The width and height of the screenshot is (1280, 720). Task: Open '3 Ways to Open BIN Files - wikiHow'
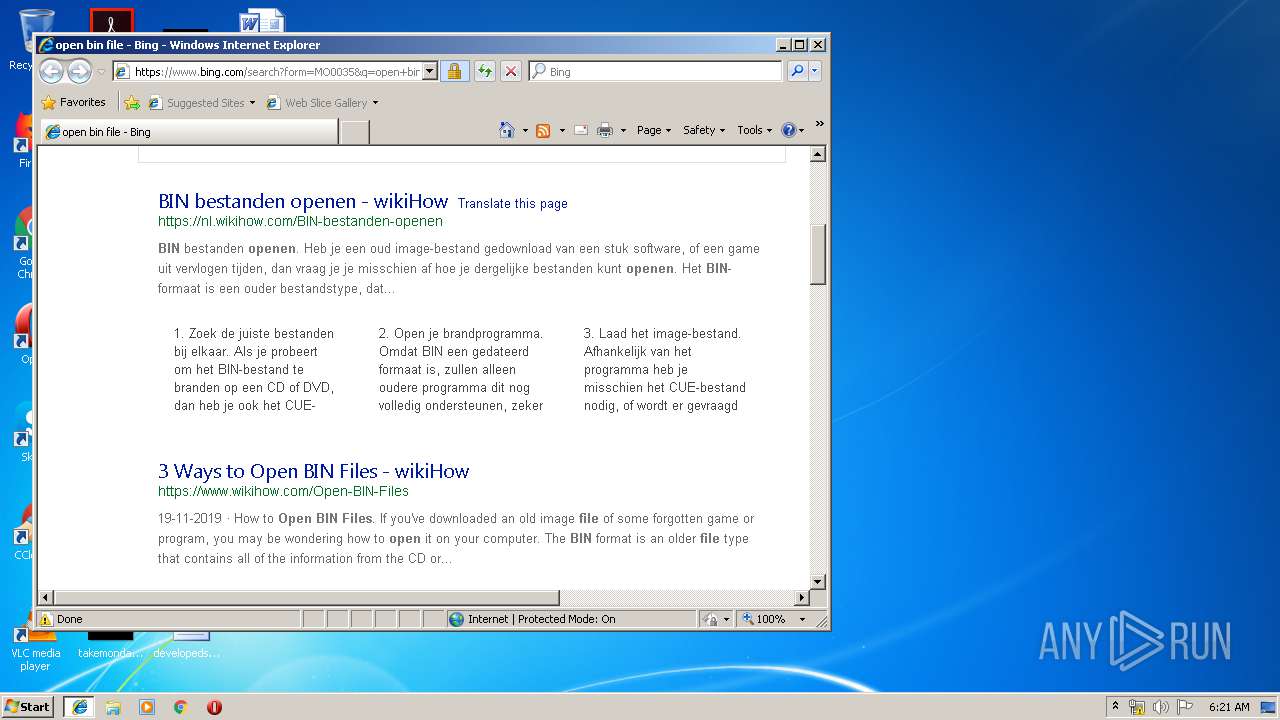click(x=313, y=471)
